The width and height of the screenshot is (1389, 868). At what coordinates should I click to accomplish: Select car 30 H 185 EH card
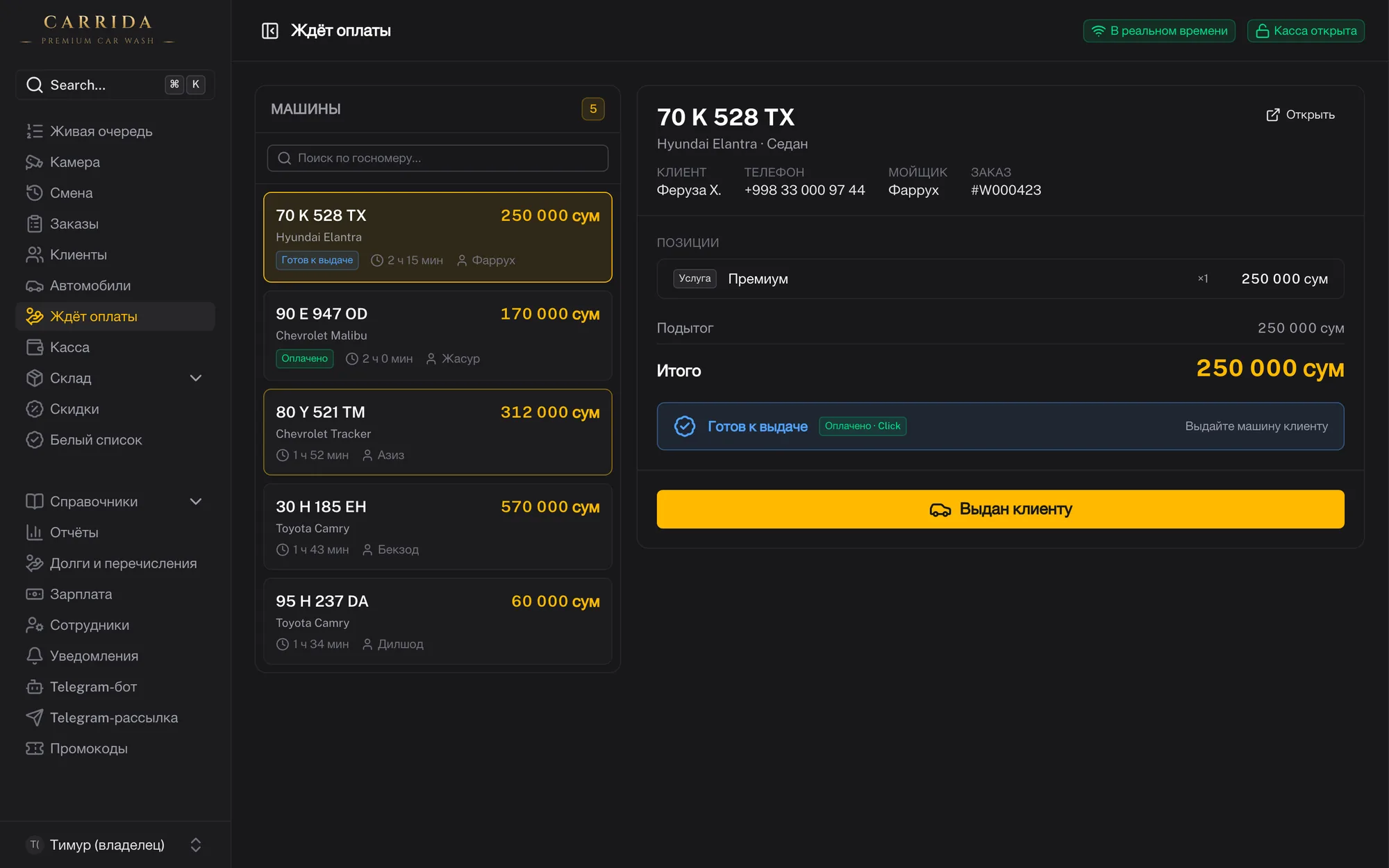[x=438, y=526]
